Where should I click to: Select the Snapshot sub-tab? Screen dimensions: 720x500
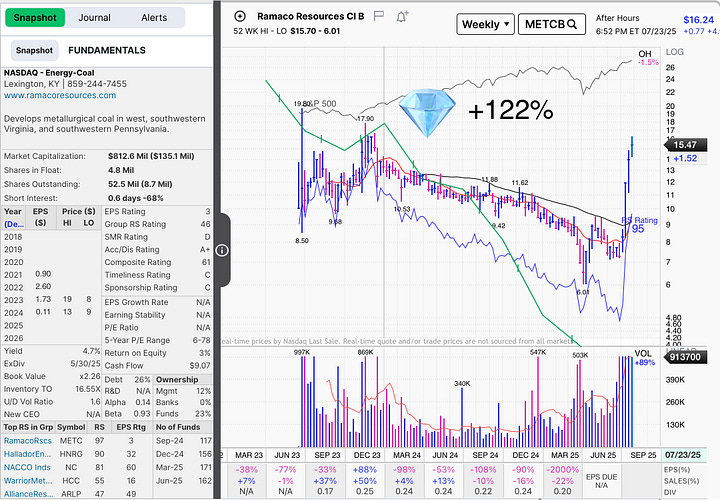(34, 51)
